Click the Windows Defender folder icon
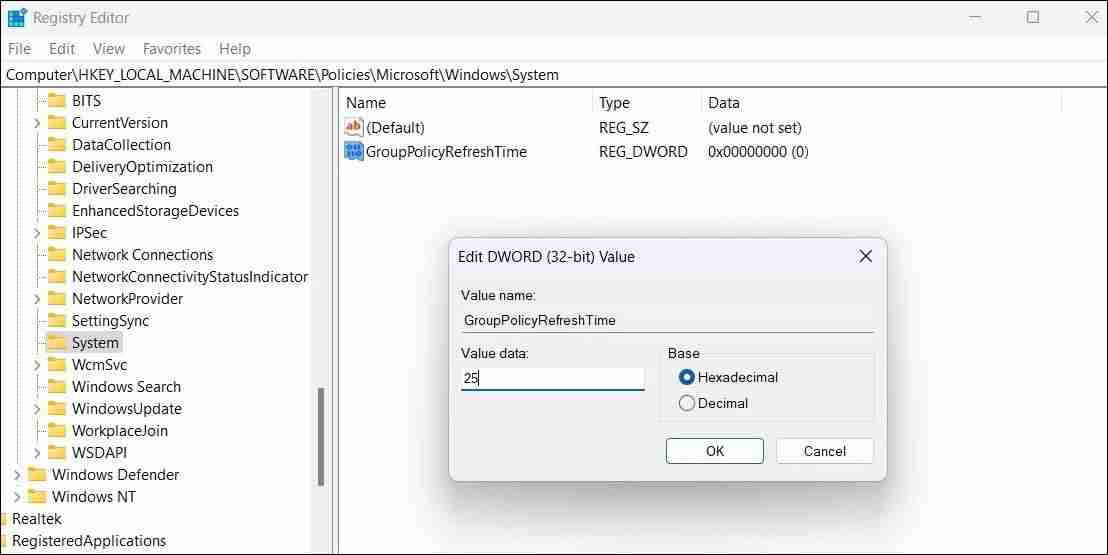 37,474
